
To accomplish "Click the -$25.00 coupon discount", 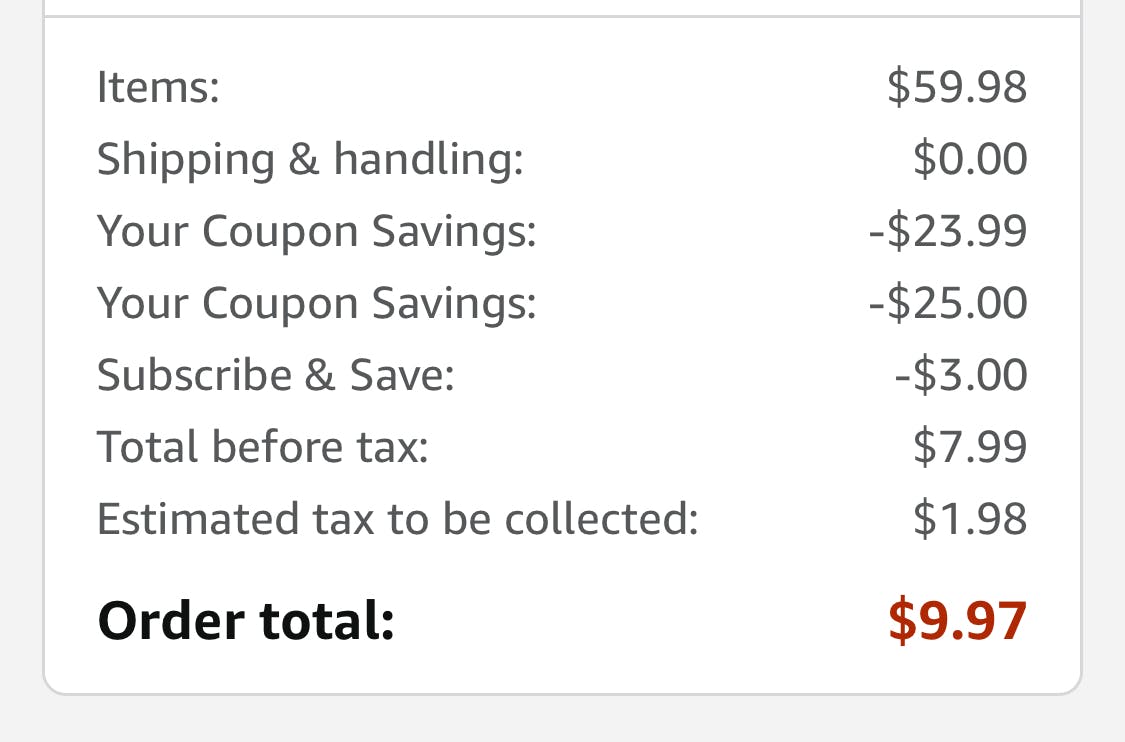I will 948,304.
